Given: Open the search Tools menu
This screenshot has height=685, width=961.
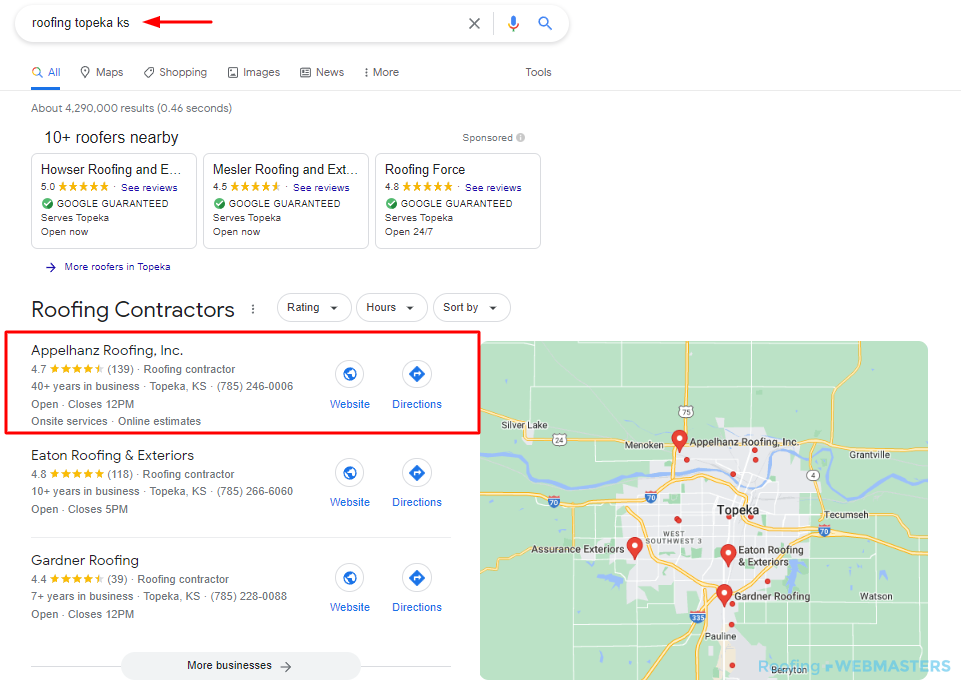Looking at the screenshot, I should click(x=538, y=72).
